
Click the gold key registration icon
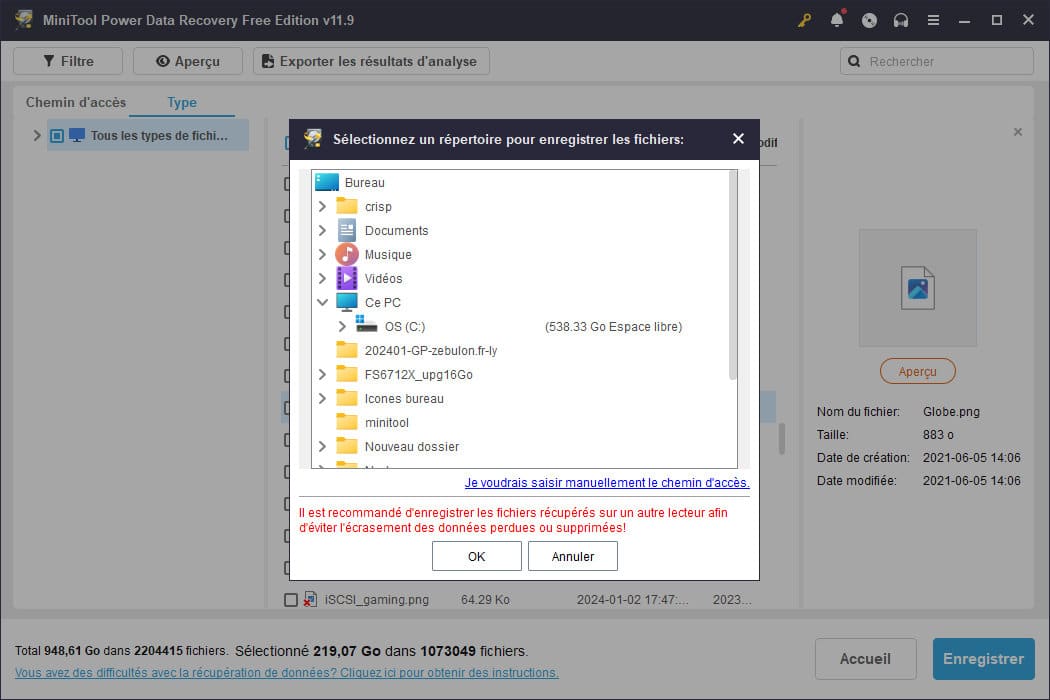804,20
